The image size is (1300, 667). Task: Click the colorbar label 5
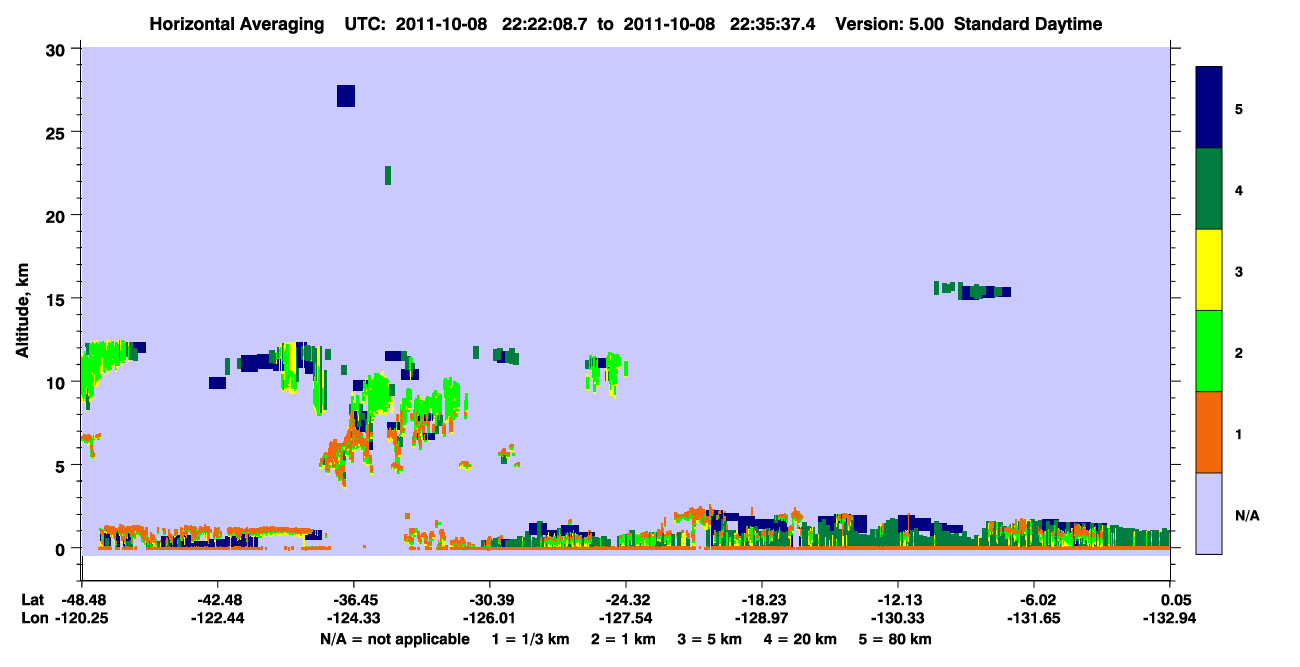pos(1239,108)
